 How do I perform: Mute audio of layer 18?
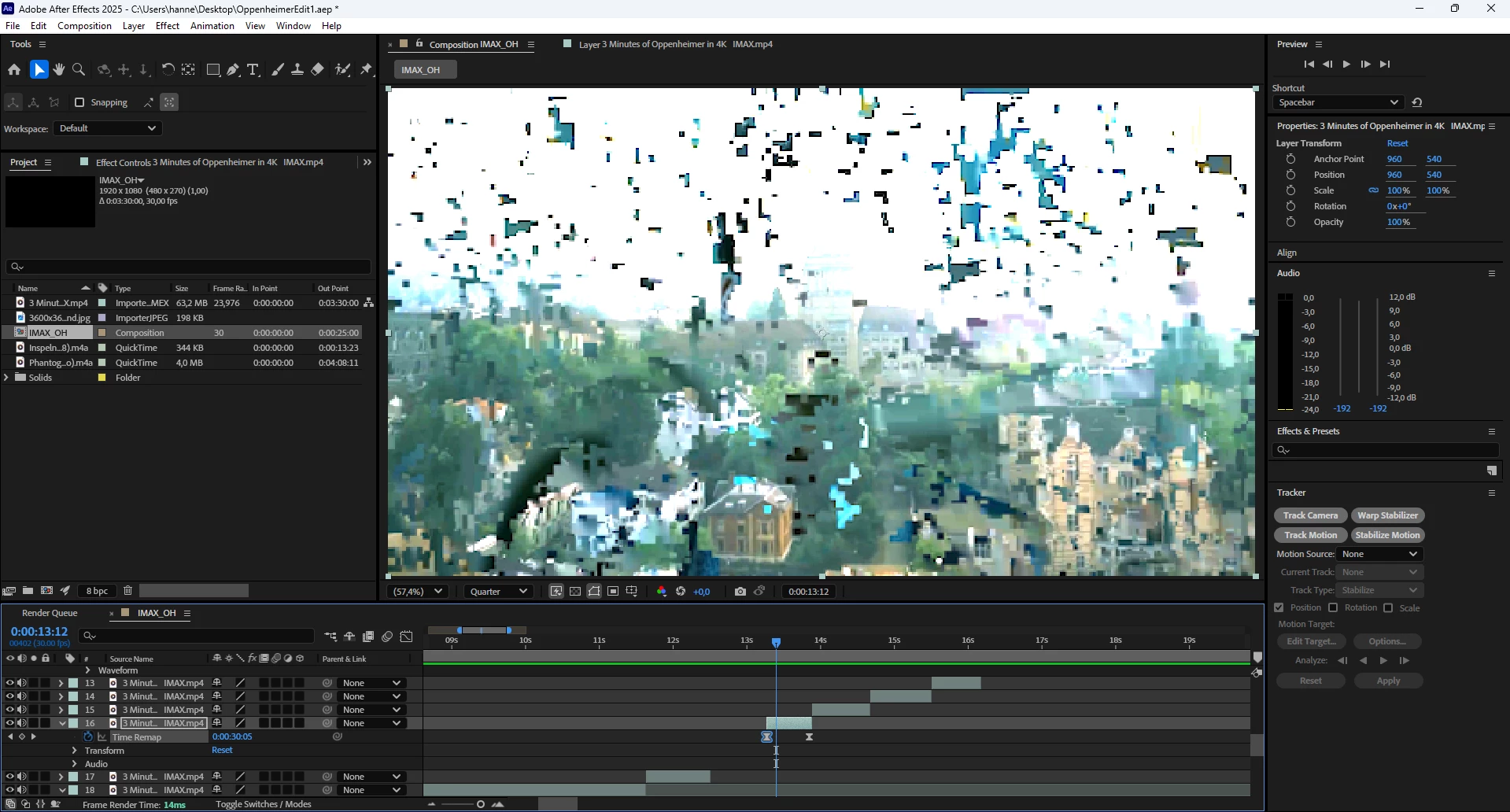(22, 790)
